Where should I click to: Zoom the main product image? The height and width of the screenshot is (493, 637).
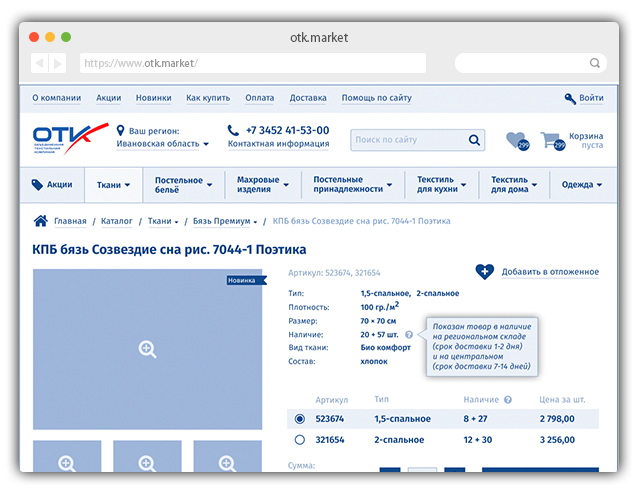147,349
